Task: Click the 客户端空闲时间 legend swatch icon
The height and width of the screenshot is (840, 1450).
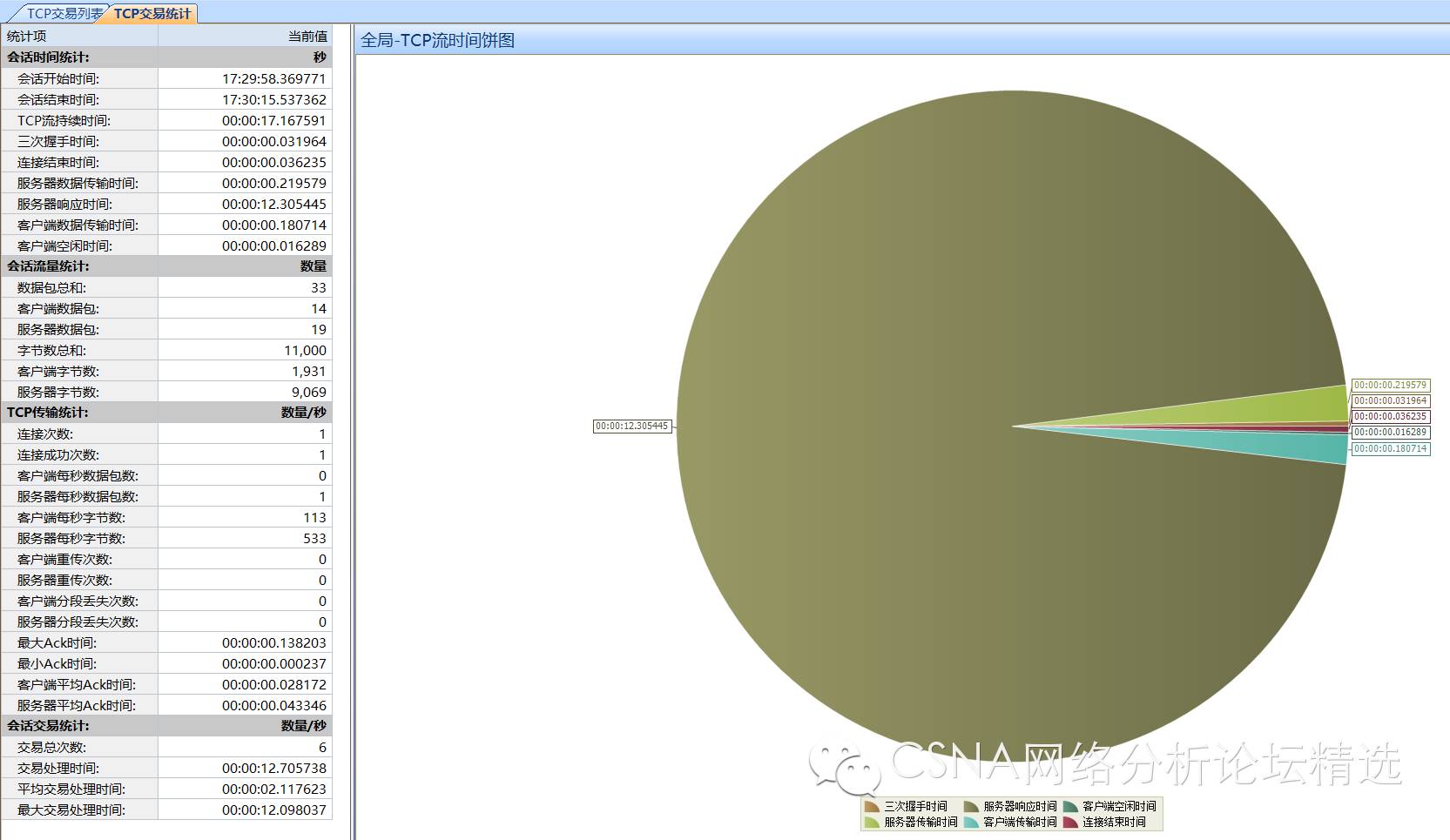Action: pyautogui.click(x=1070, y=807)
